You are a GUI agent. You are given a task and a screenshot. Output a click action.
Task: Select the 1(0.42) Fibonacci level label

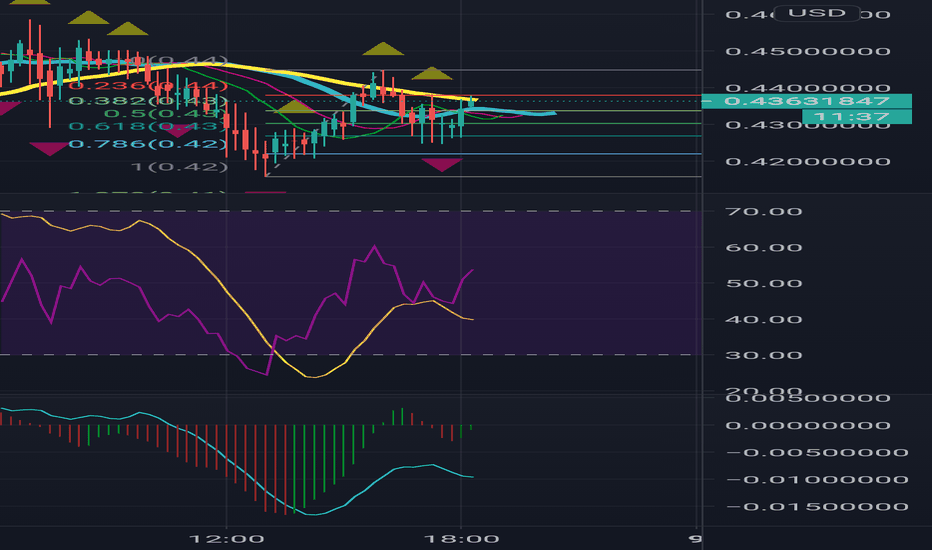(179, 166)
